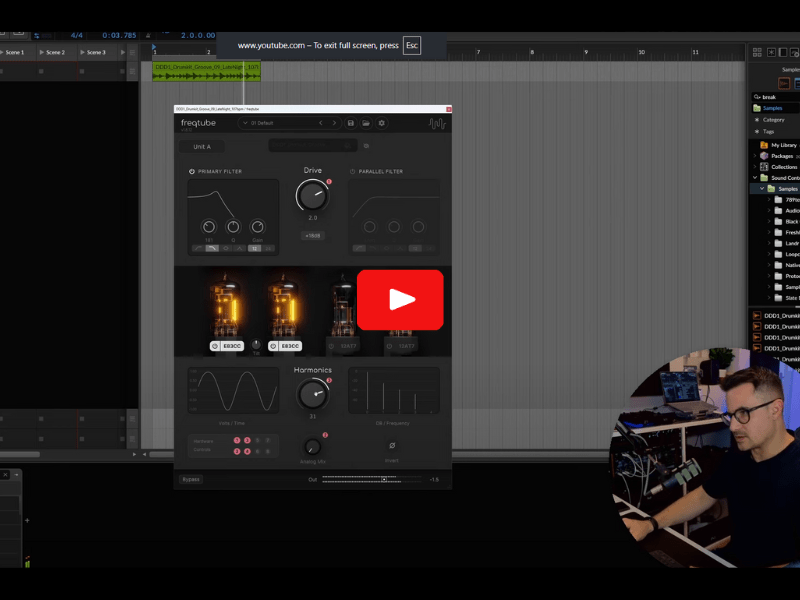This screenshot has width=800, height=600.
Task: Open the freqtube settings gear icon
Action: click(381, 123)
